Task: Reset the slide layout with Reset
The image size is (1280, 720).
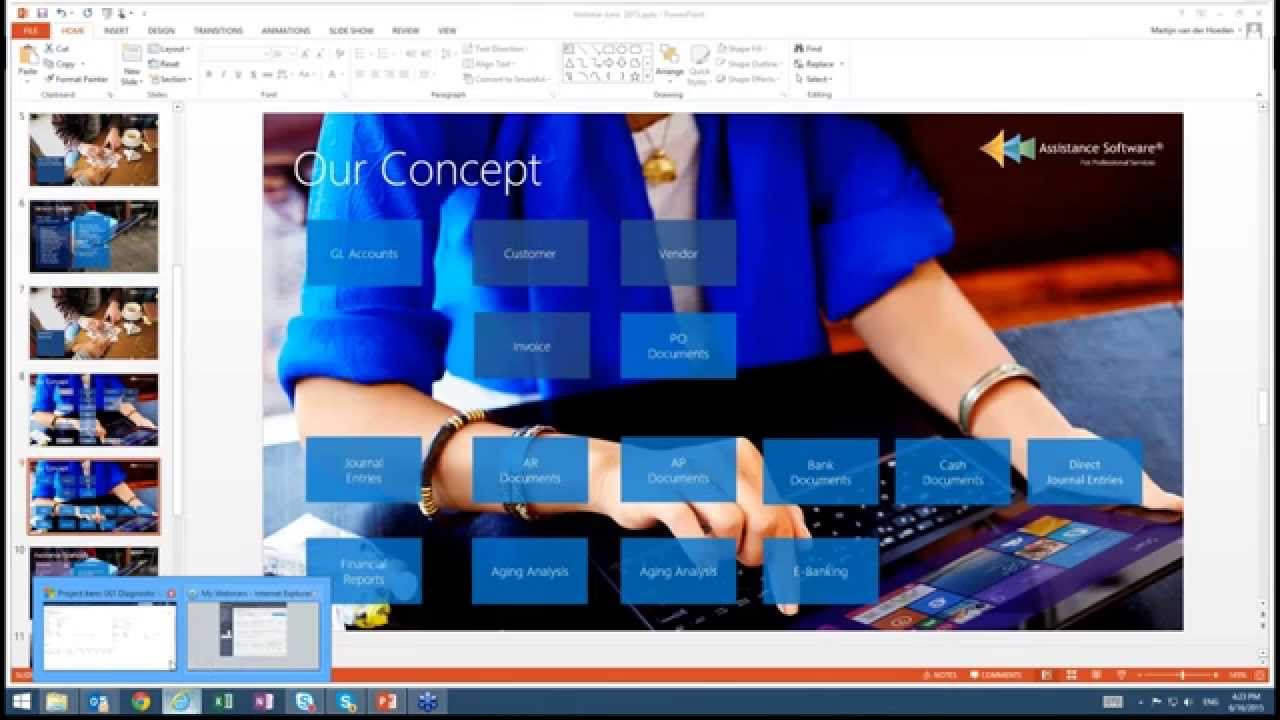Action: tap(164, 64)
